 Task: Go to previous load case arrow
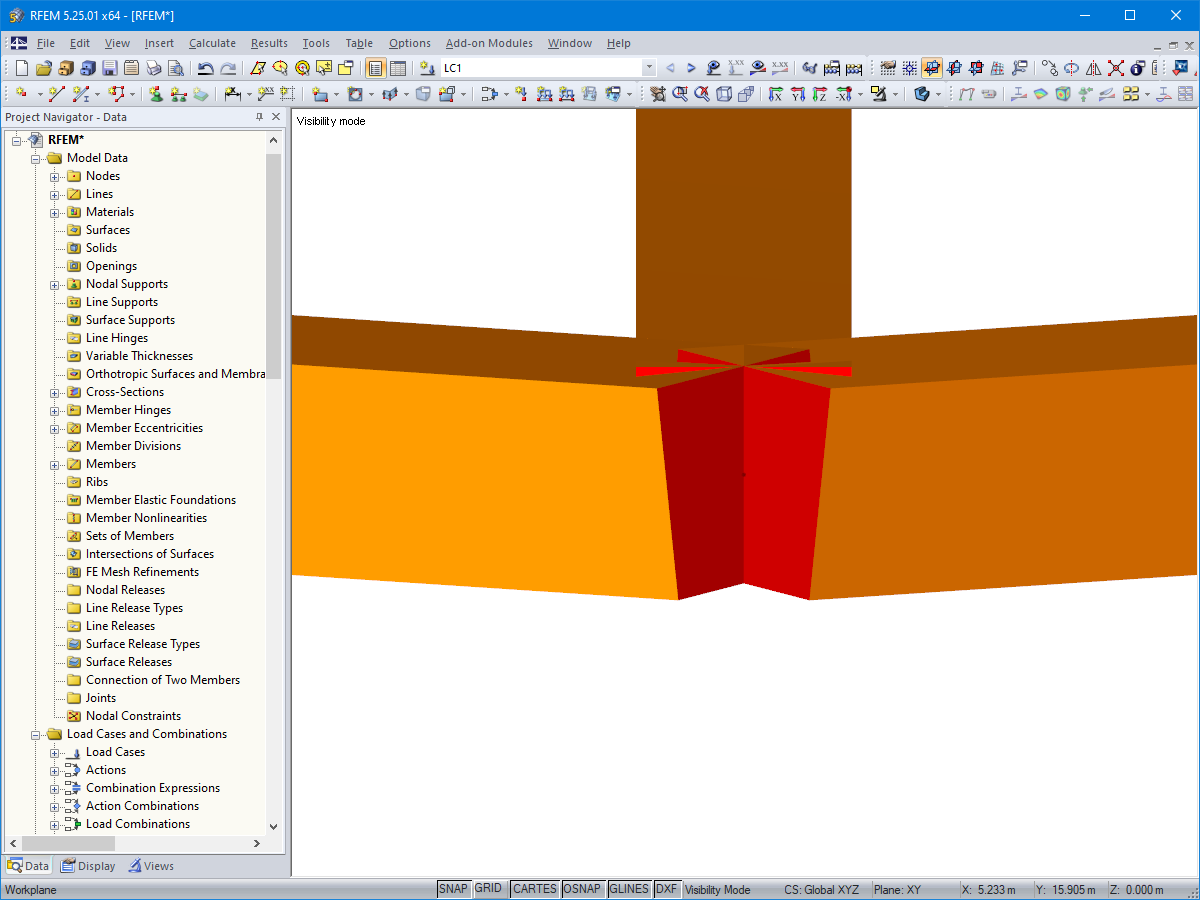point(670,68)
